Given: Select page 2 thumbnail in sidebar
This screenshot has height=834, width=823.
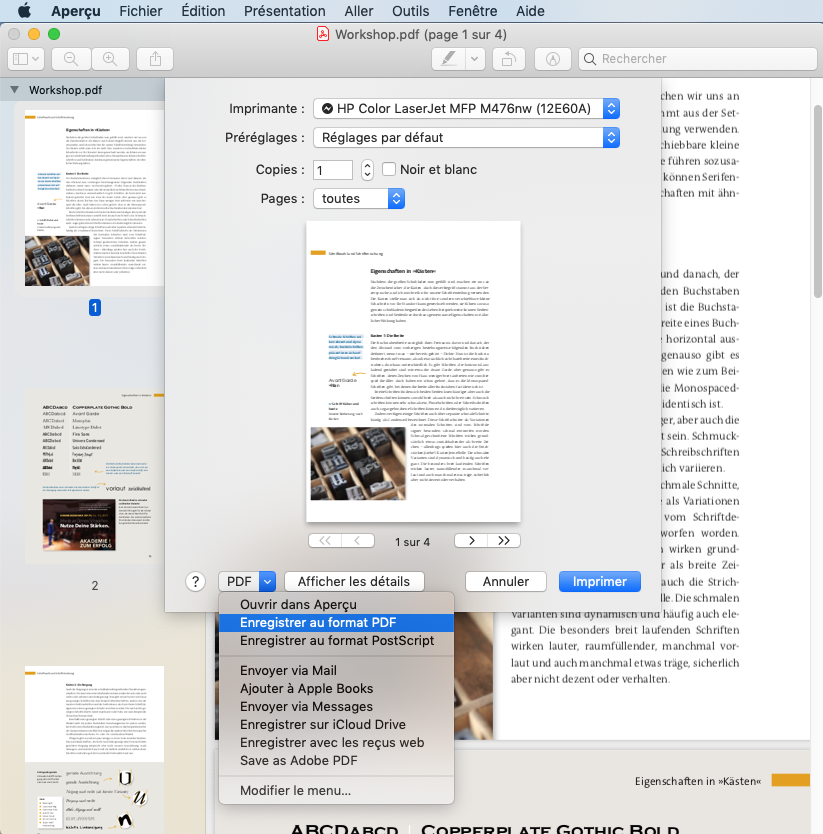Looking at the screenshot, I should (x=94, y=476).
